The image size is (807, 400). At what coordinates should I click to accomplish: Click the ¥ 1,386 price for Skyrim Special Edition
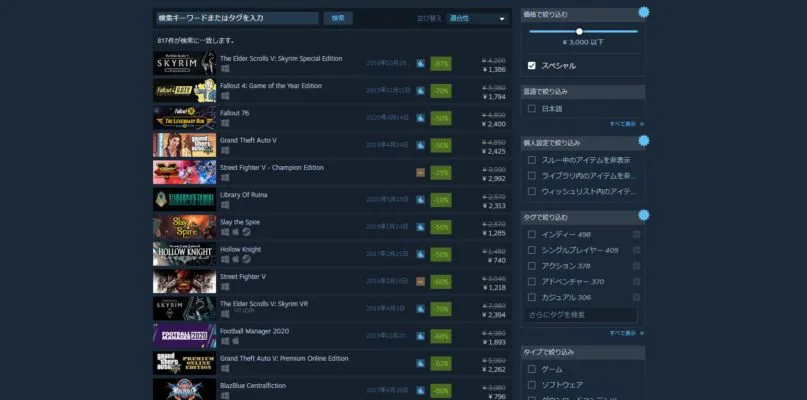pos(494,69)
